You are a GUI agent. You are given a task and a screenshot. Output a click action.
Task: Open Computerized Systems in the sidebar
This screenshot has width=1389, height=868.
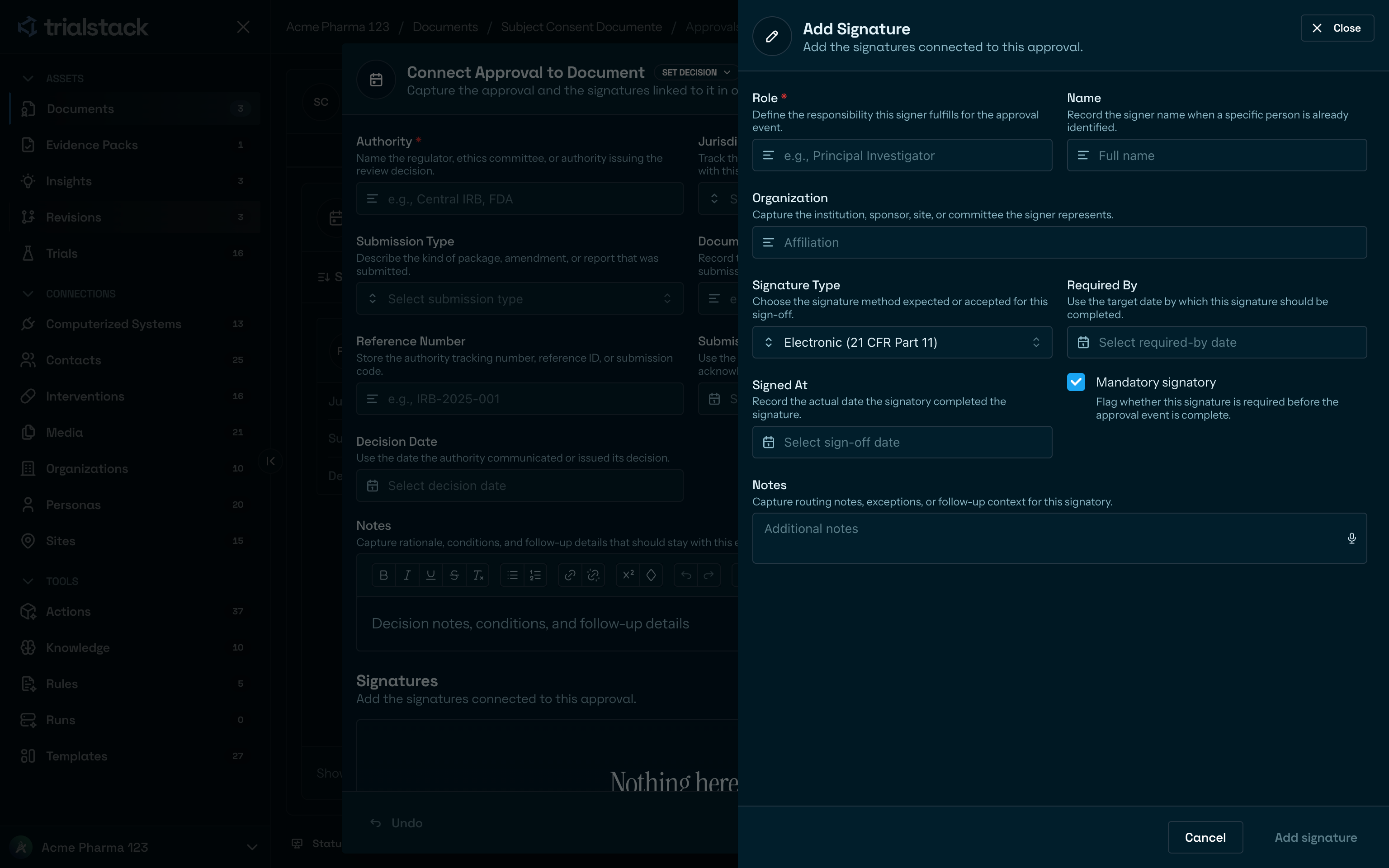click(x=134, y=324)
